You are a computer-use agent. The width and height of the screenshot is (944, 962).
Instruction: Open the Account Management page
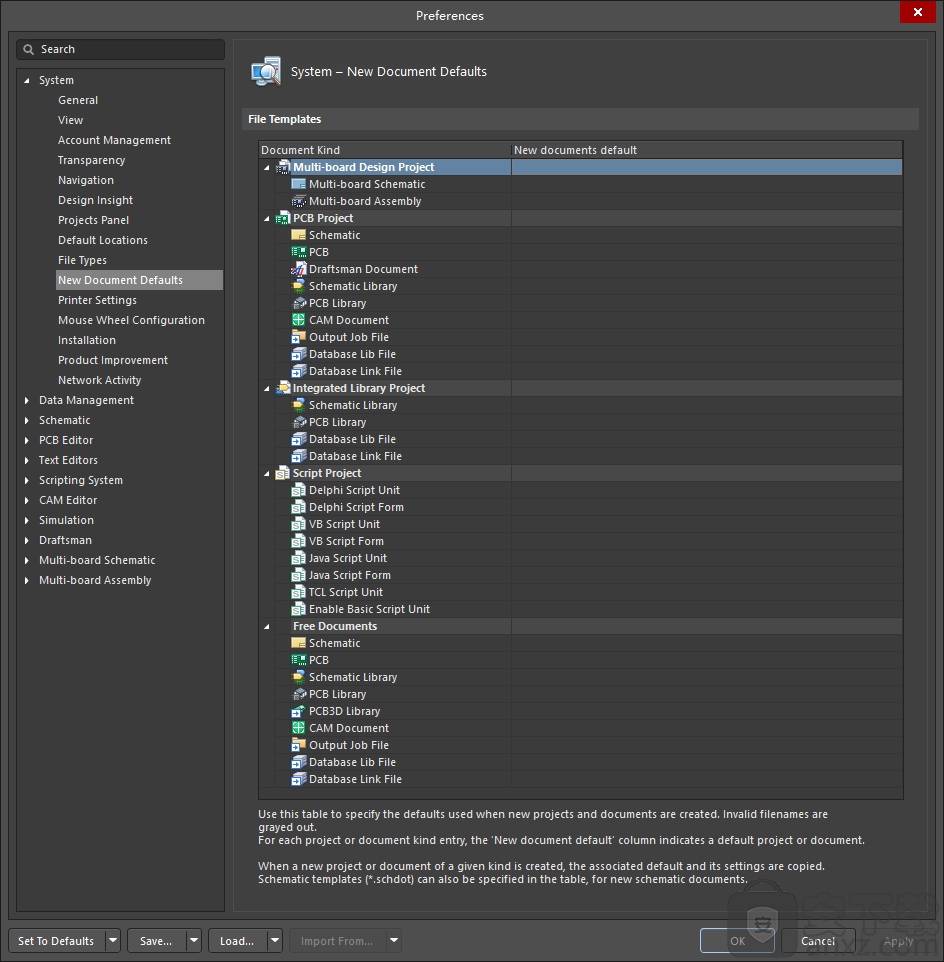tap(115, 140)
